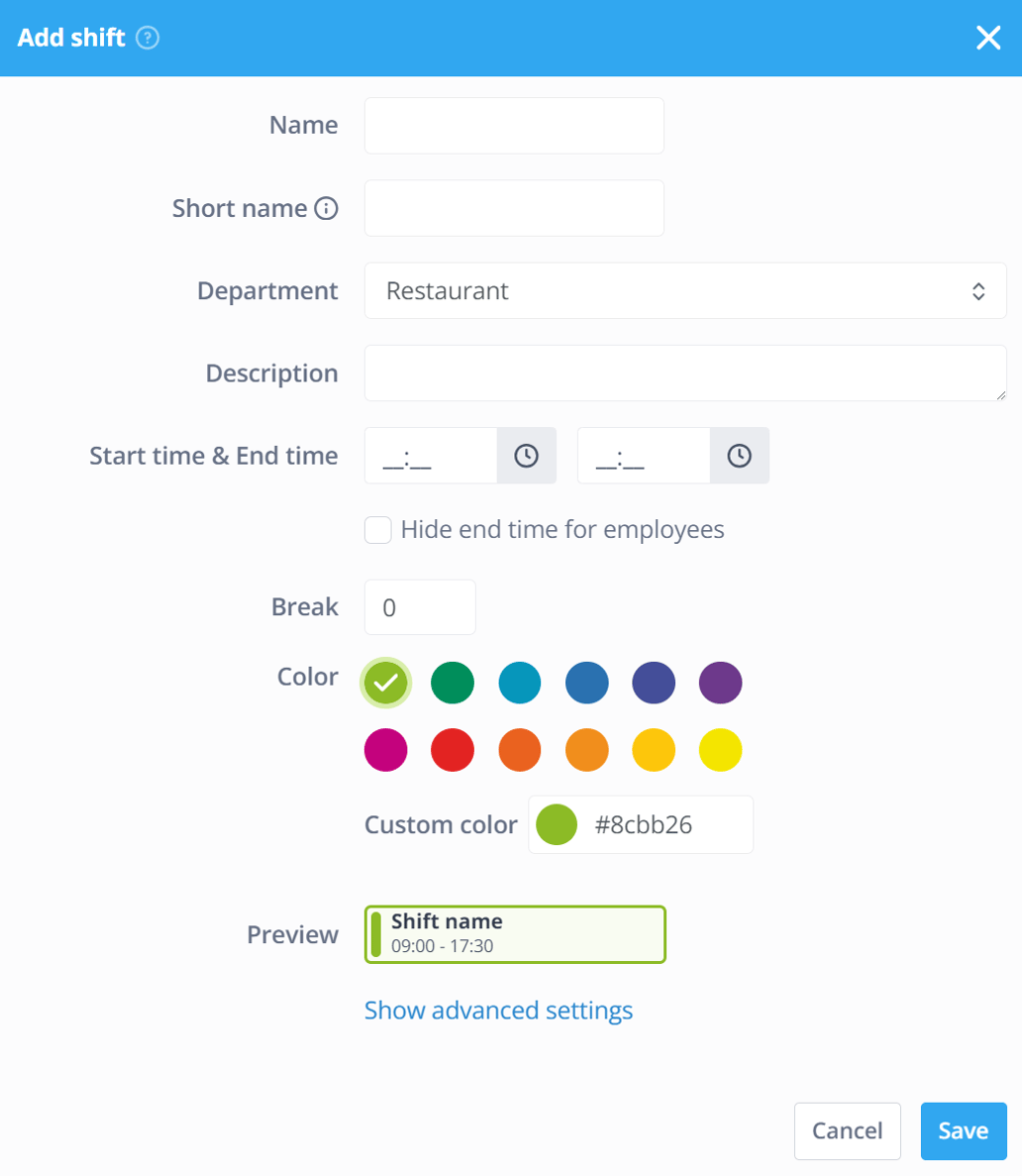Close the Add shift dialog
The width and height of the screenshot is (1022, 1176).
(989, 38)
